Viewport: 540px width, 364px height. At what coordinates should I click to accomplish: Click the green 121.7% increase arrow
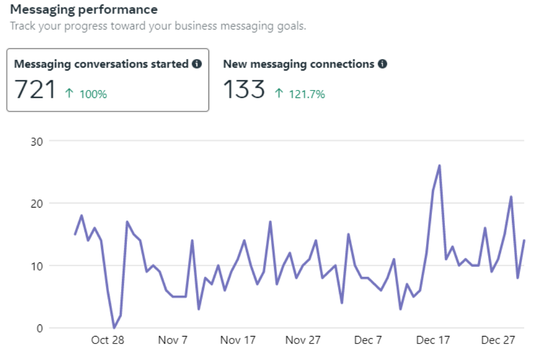tap(279, 93)
